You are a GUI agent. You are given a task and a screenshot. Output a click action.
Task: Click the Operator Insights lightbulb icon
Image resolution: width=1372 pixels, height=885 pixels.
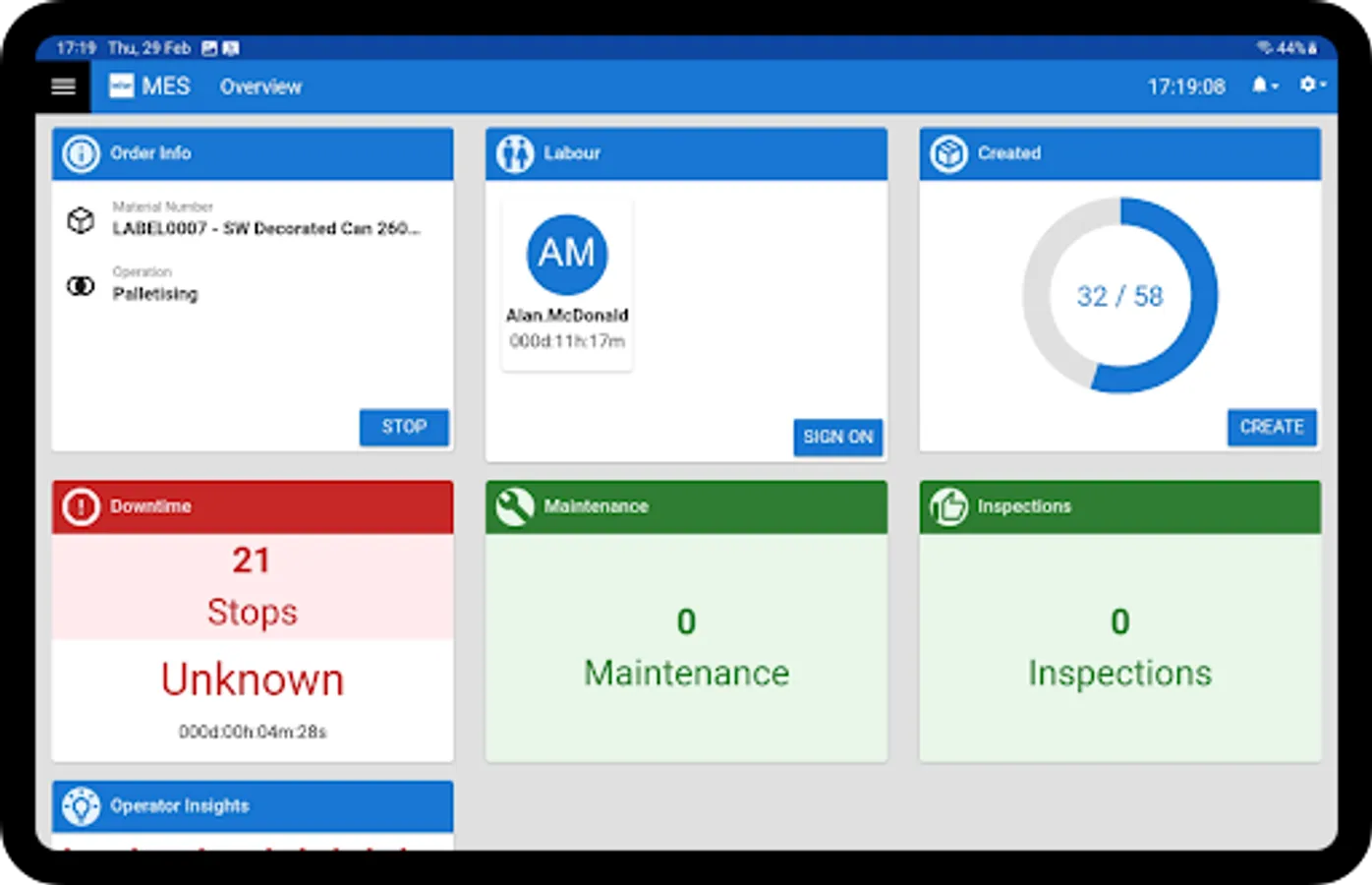81,806
